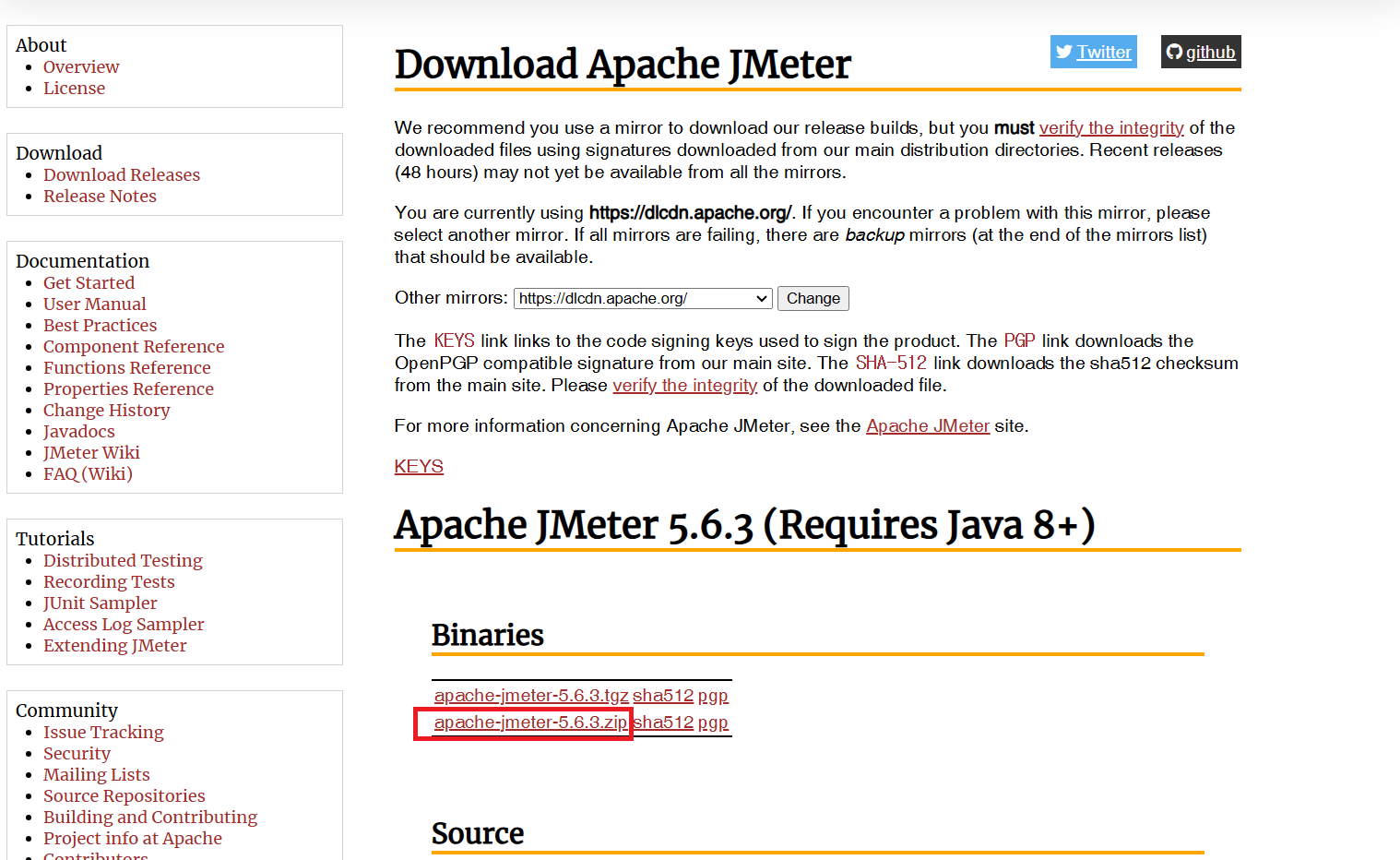Open pgp link for the tgz binary
This screenshot has width=1400, height=860.
click(x=713, y=695)
